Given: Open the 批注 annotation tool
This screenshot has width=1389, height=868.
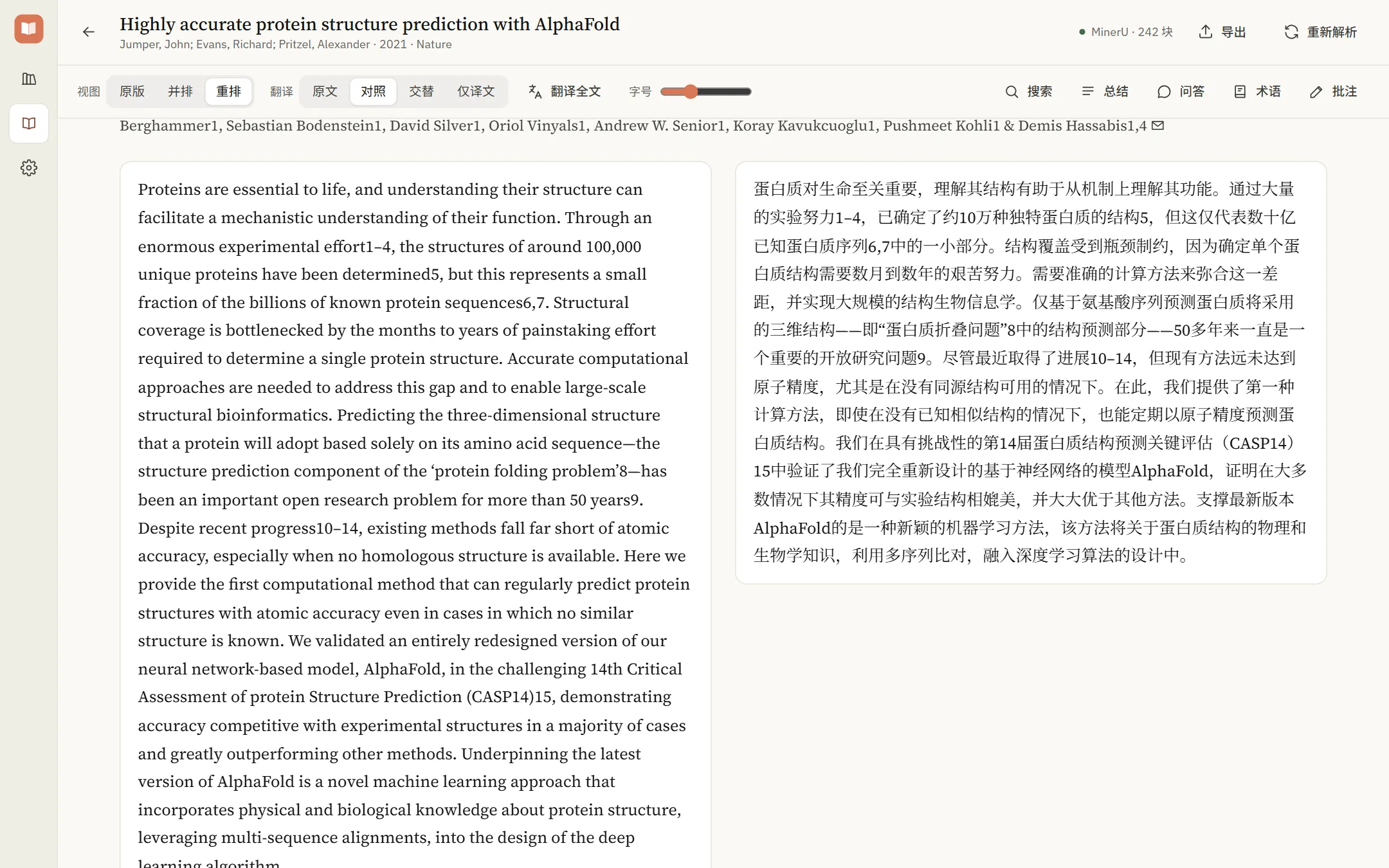Looking at the screenshot, I should pos(1334,91).
